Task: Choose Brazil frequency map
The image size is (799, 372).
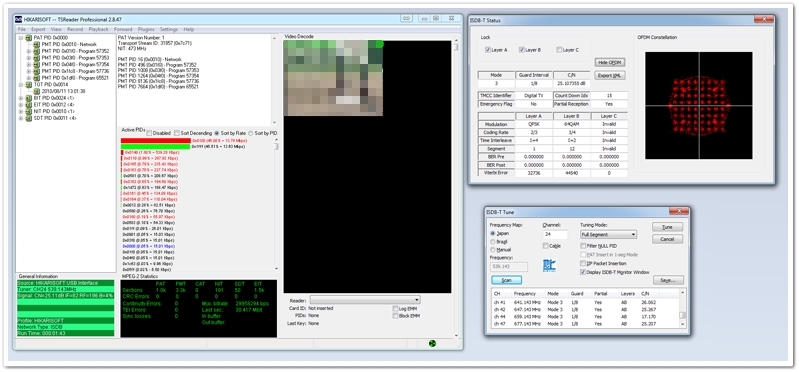Action: coord(492,242)
